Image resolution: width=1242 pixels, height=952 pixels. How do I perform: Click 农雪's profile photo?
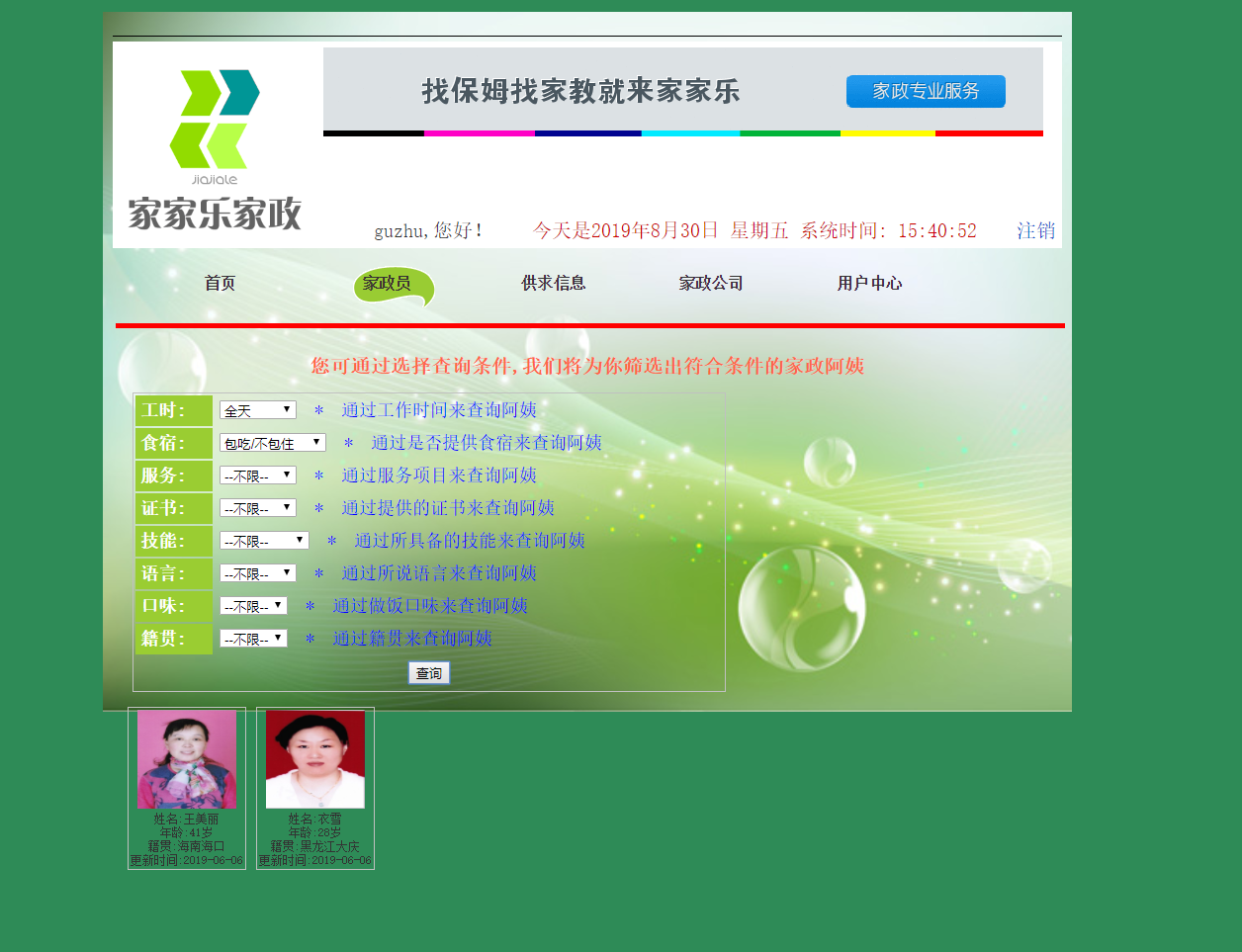tap(314, 759)
